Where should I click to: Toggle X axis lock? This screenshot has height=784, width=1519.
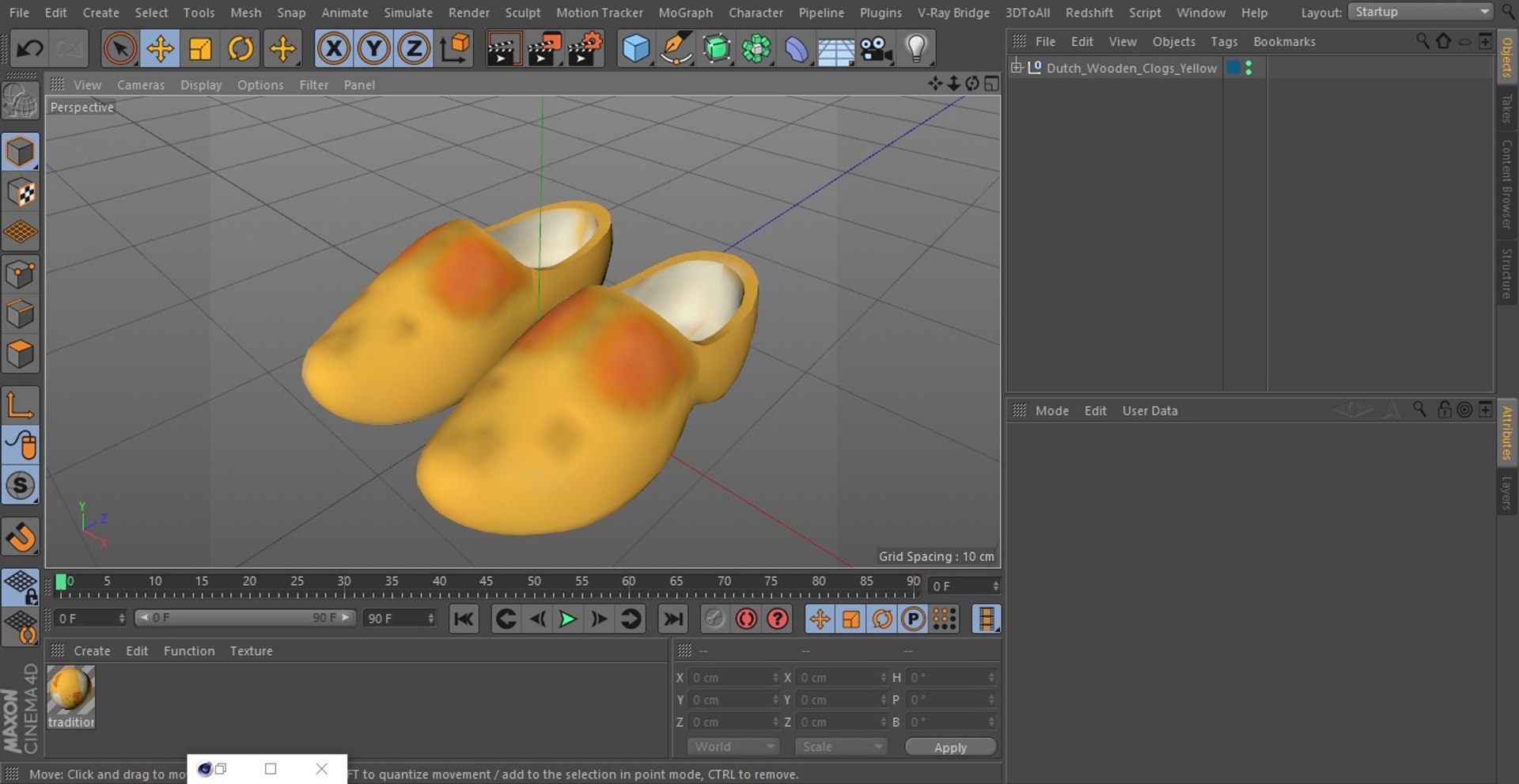click(334, 49)
